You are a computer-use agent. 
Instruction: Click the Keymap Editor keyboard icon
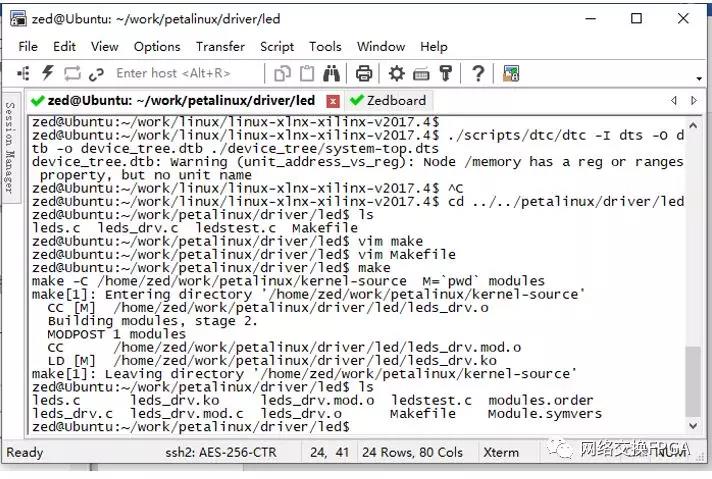point(421,74)
